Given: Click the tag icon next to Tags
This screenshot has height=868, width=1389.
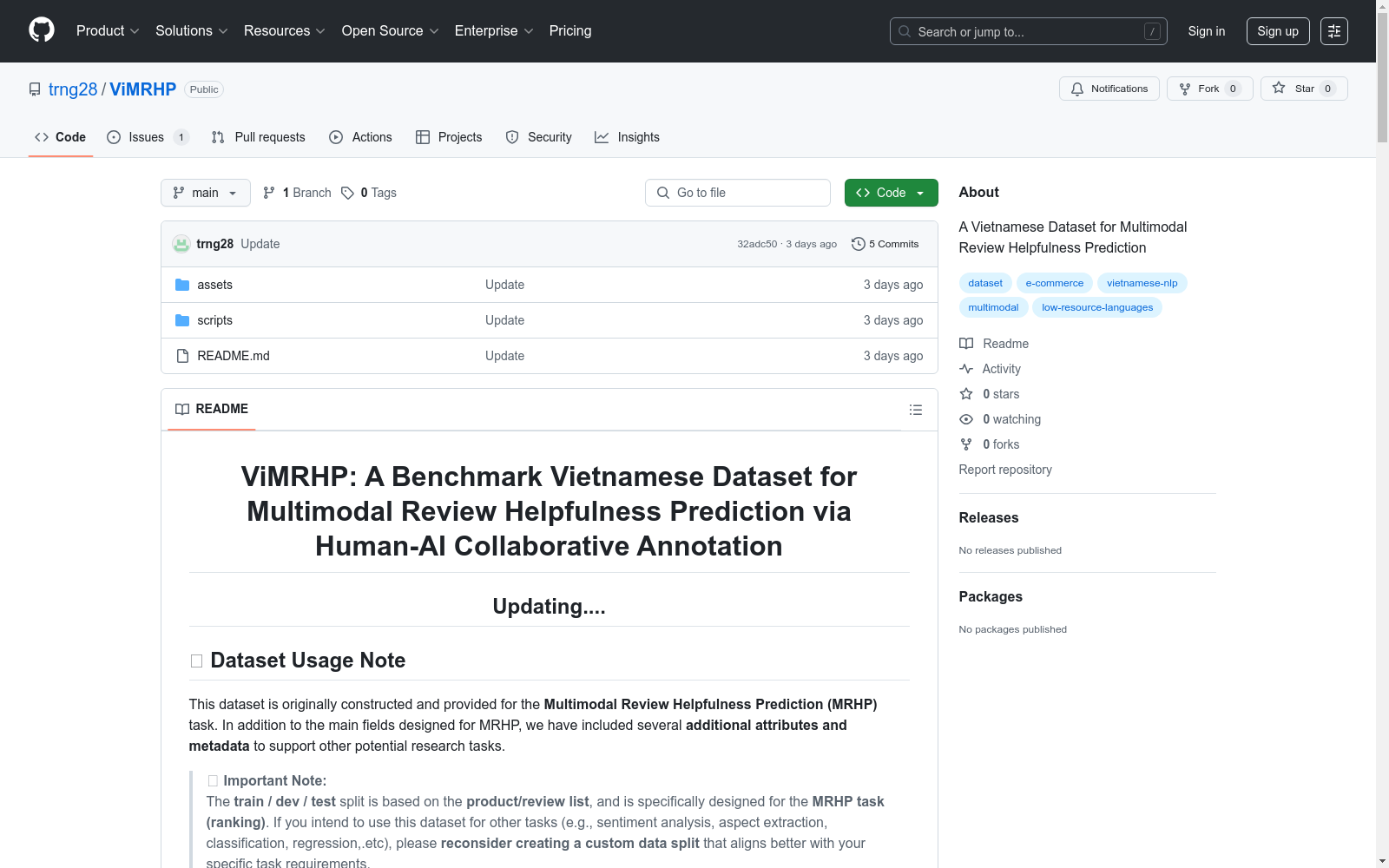Looking at the screenshot, I should [347, 193].
